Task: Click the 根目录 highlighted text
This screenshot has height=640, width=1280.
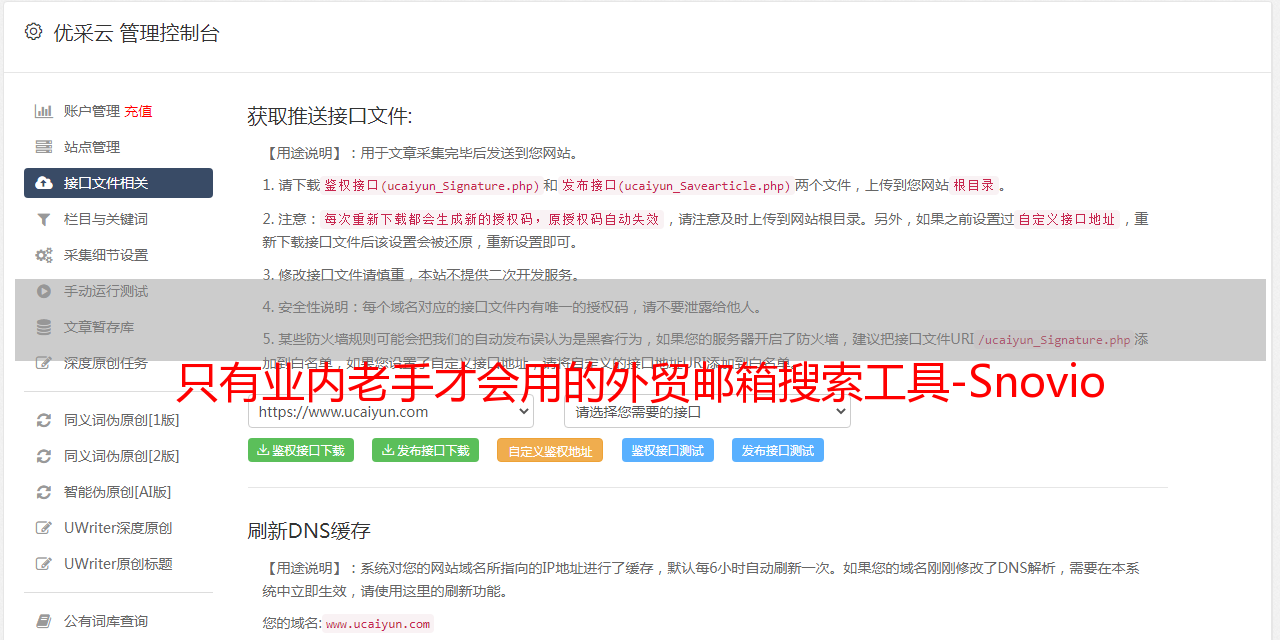Action: coord(974,185)
